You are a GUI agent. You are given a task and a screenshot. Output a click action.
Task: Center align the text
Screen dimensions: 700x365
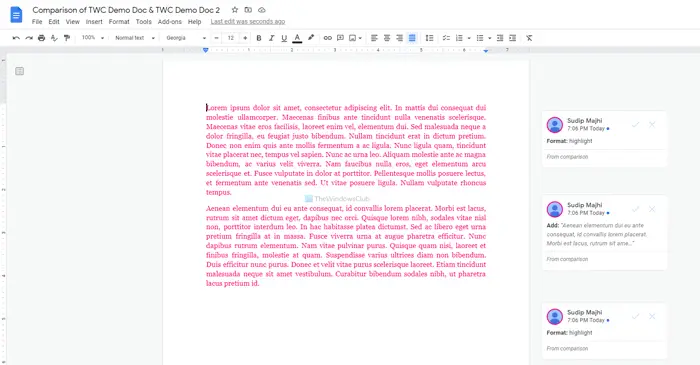pos(387,38)
